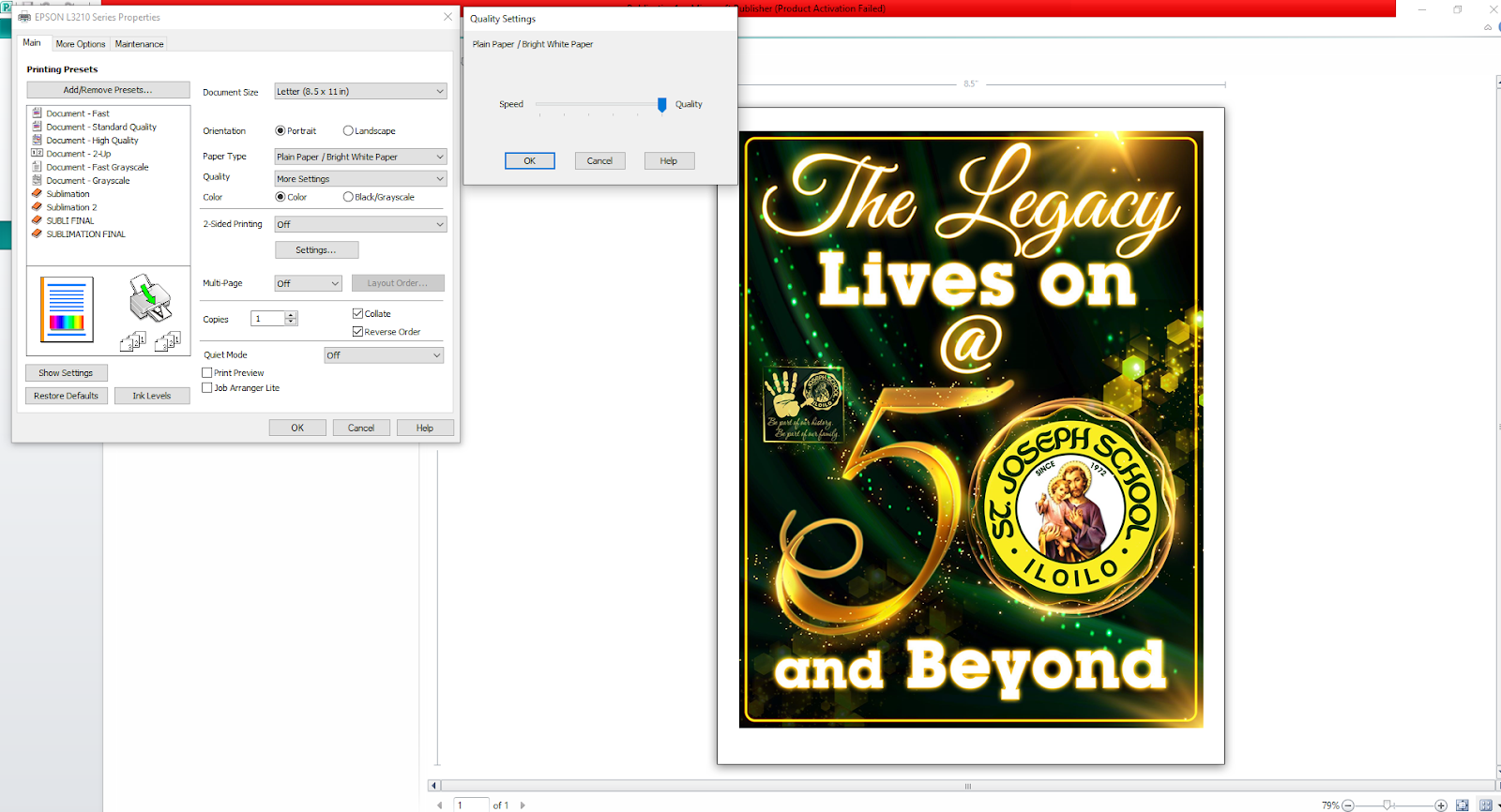Close the EPSON L3210 Series Properties dialog
Viewport: 1501px width, 812px height.
coord(447,17)
